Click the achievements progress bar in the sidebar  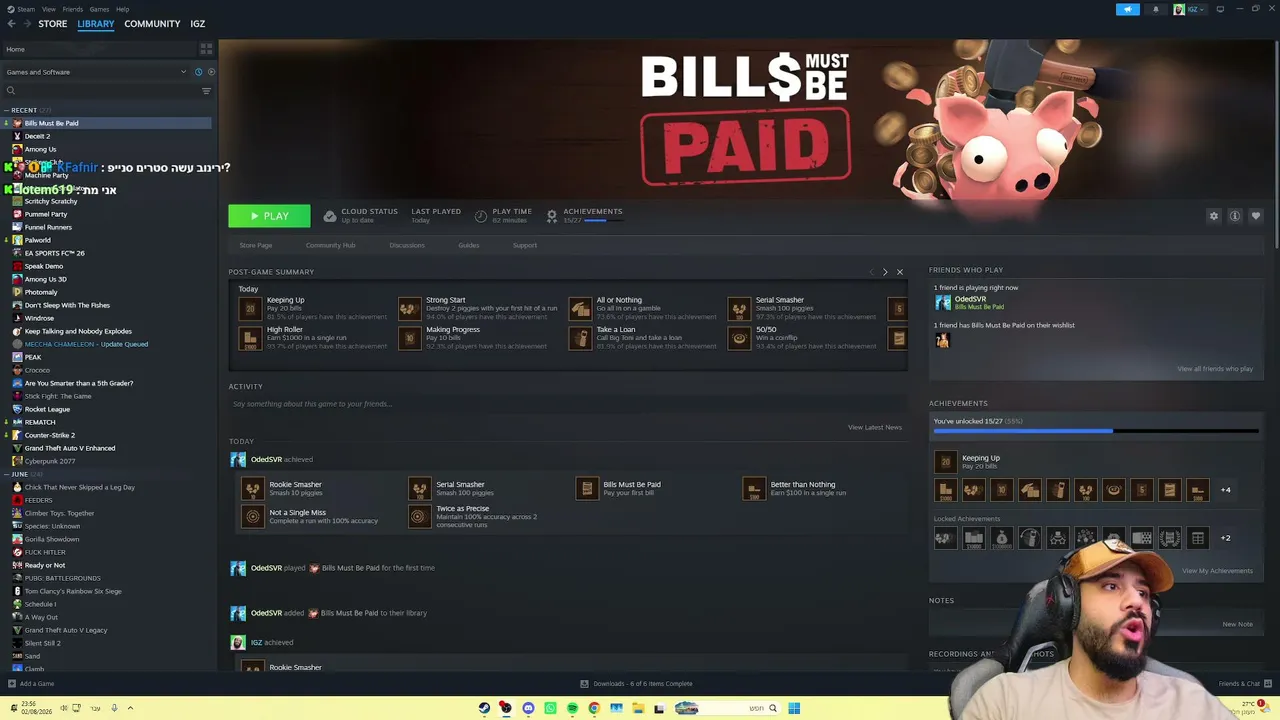[x=1096, y=431]
